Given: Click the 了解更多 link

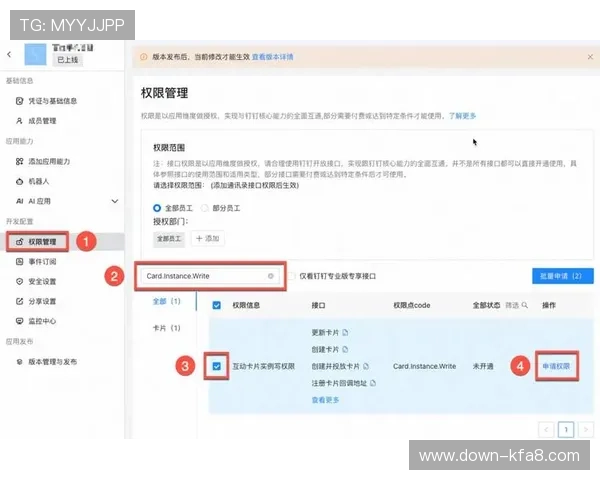Looking at the screenshot, I should (x=462, y=116).
